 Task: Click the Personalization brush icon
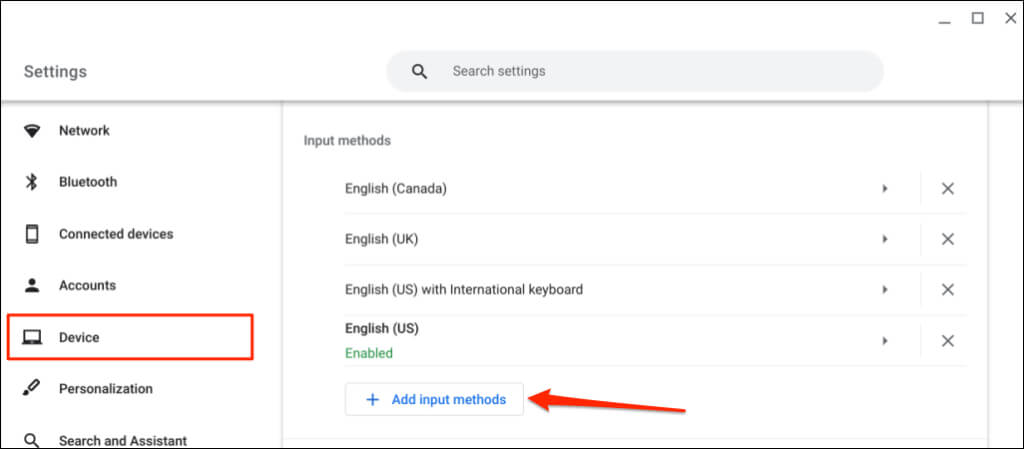(32, 389)
